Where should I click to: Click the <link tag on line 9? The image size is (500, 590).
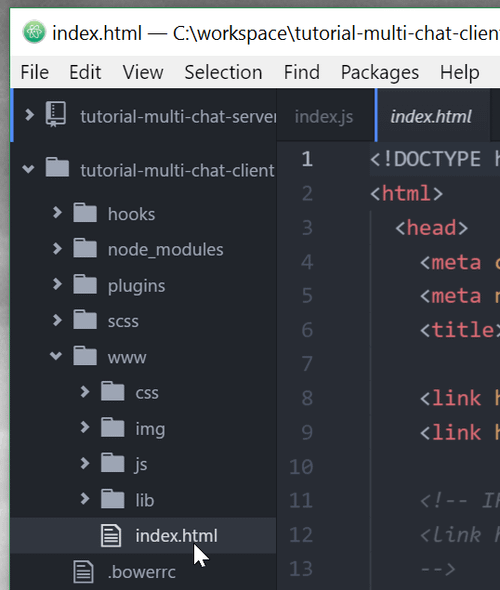450,433
